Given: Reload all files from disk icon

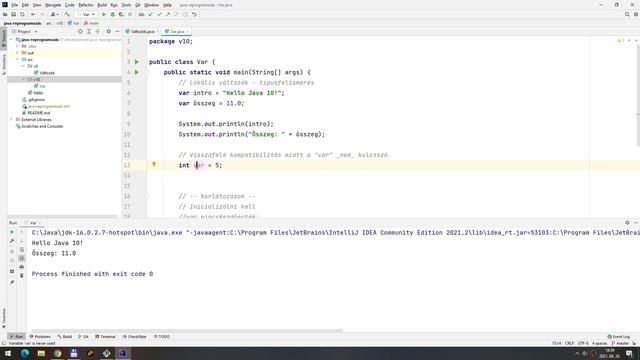Looking at the screenshot, I should coord(22,14).
